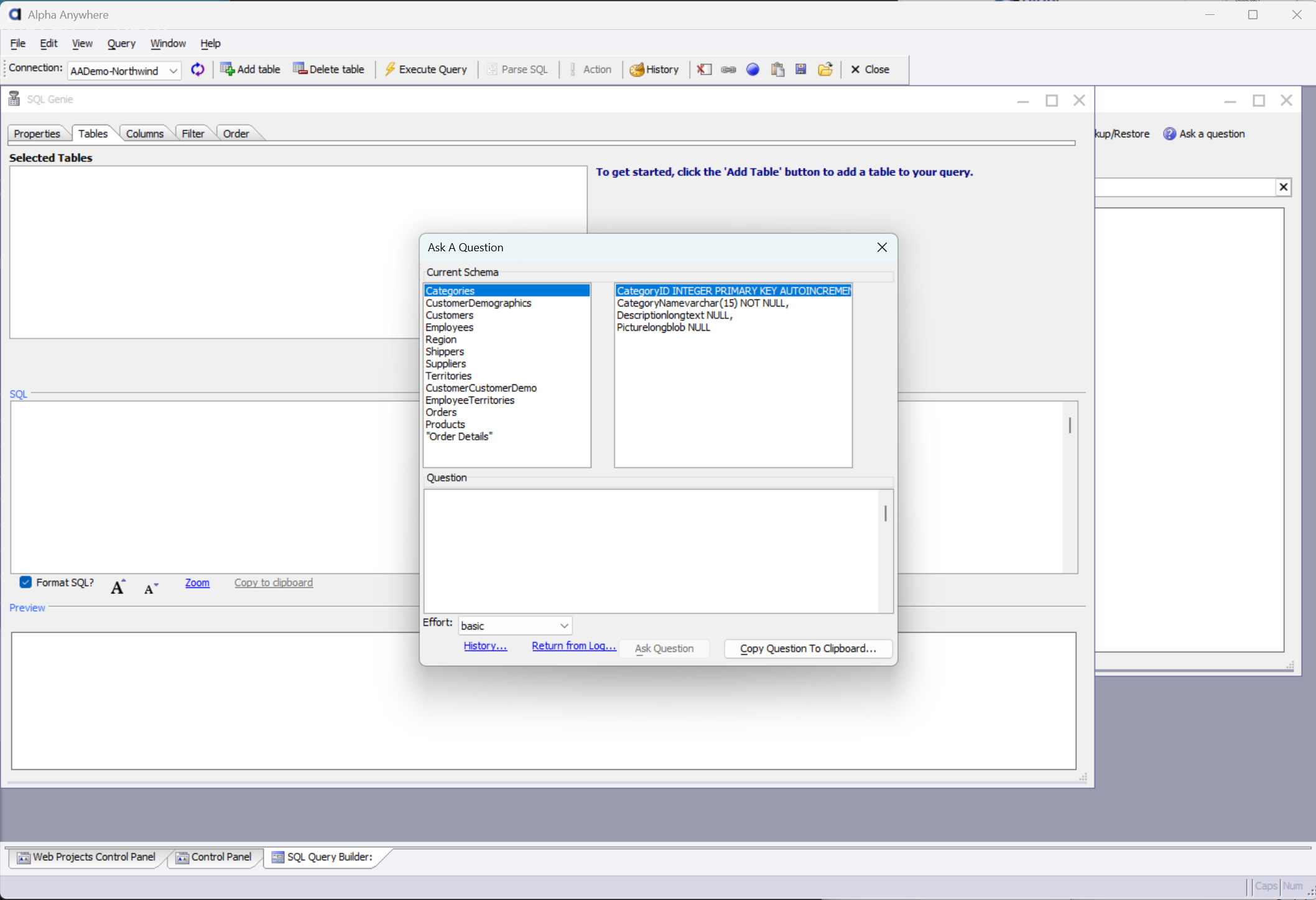
Task: Open the Query menu
Action: 121,44
